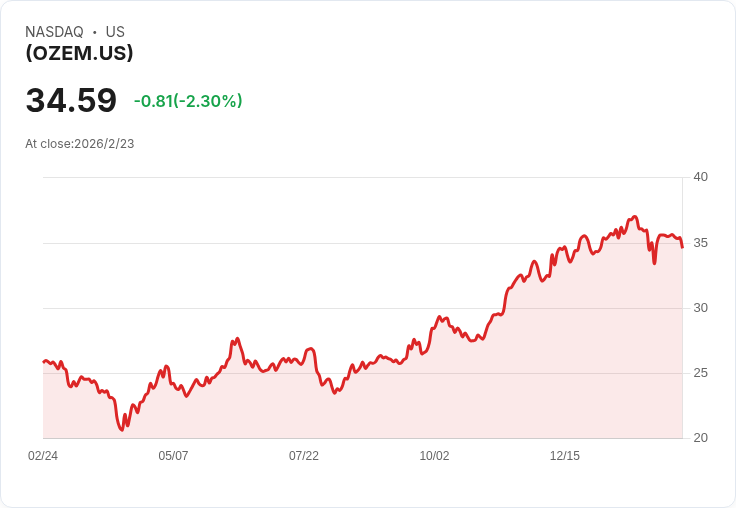Click the 12/15 x-axis date label
The width and height of the screenshot is (736, 508).
565,456
